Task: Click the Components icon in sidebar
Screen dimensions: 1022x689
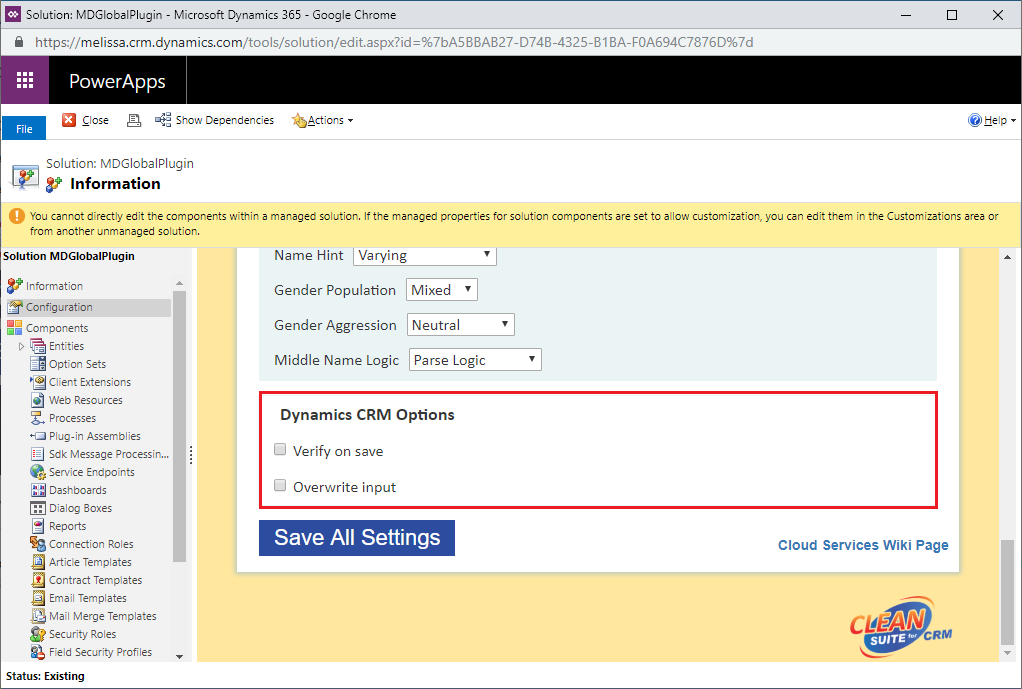Action: click(14, 328)
